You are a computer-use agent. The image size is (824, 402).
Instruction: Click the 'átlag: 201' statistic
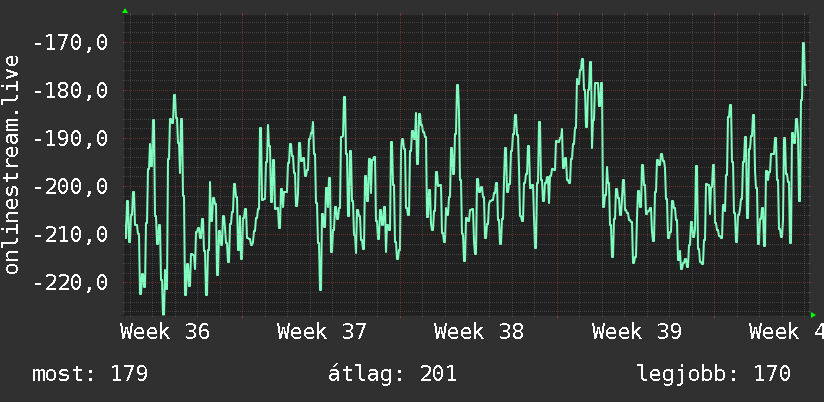392,374
